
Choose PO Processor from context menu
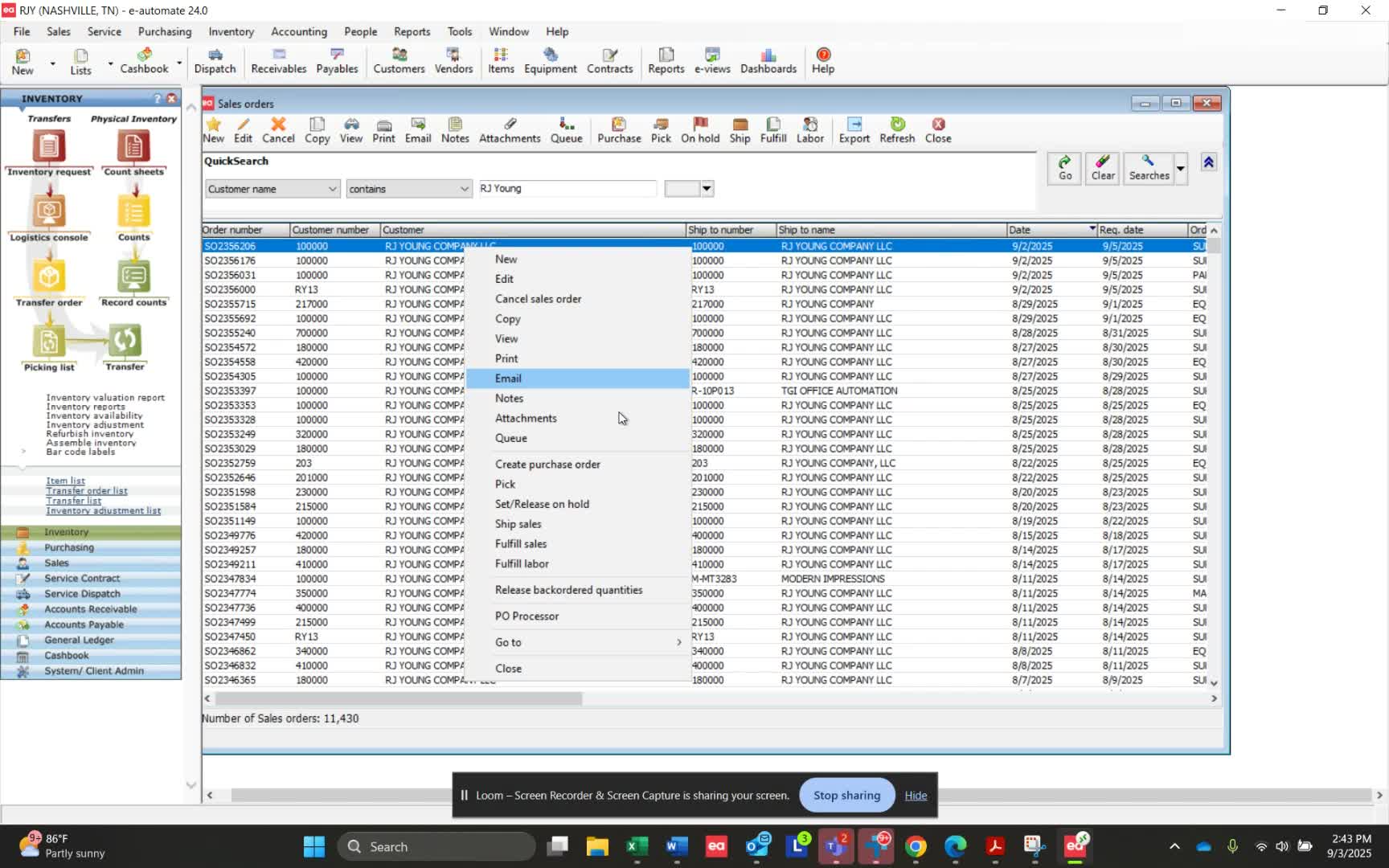578,616
